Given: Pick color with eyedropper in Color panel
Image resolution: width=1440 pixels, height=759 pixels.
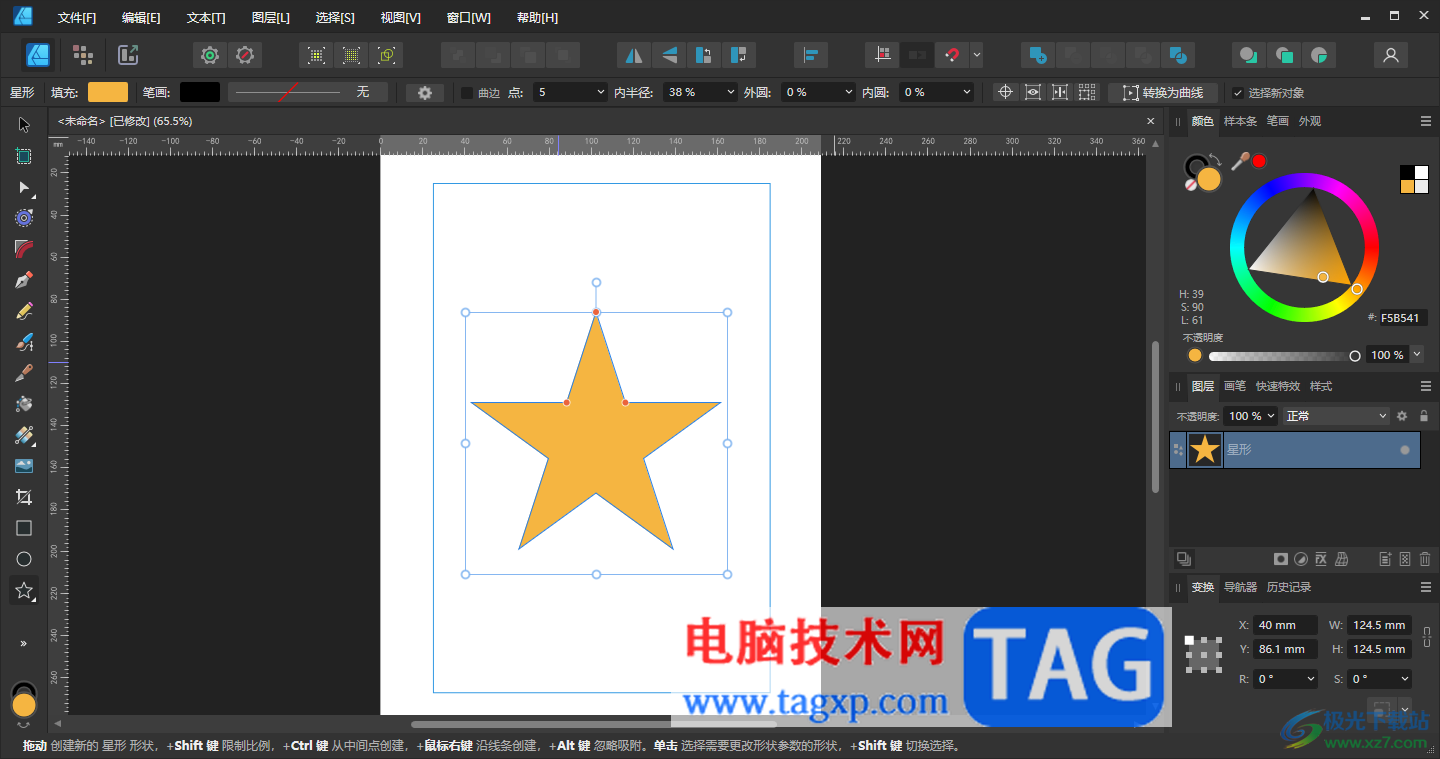Looking at the screenshot, I should (1240, 161).
